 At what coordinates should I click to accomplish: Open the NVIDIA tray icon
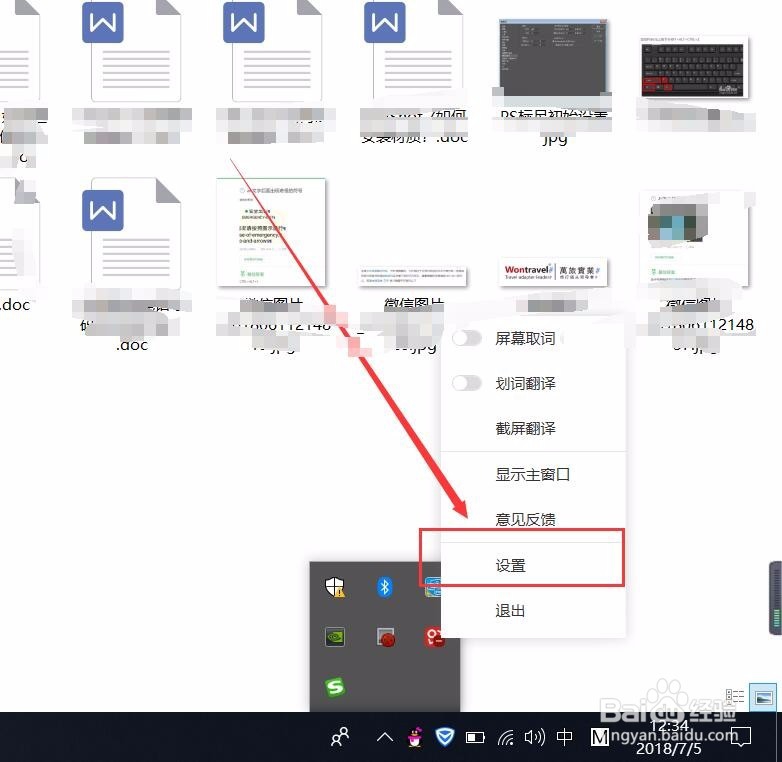tap(335, 637)
